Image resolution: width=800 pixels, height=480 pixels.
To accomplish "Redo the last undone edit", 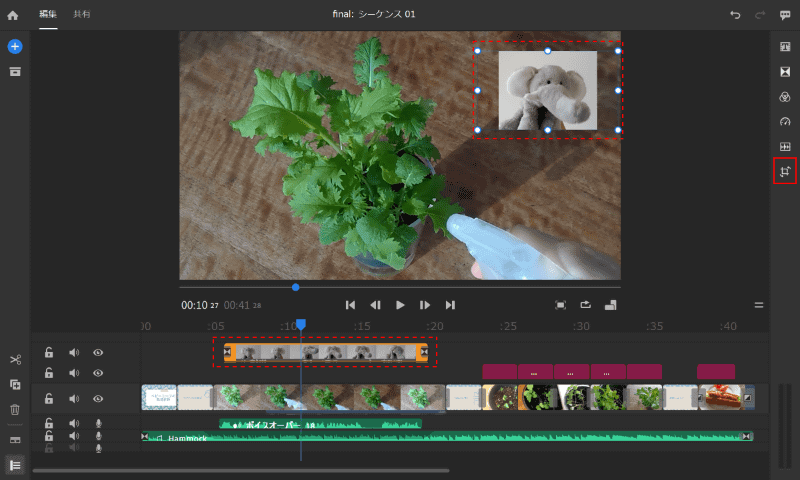I will point(760,15).
